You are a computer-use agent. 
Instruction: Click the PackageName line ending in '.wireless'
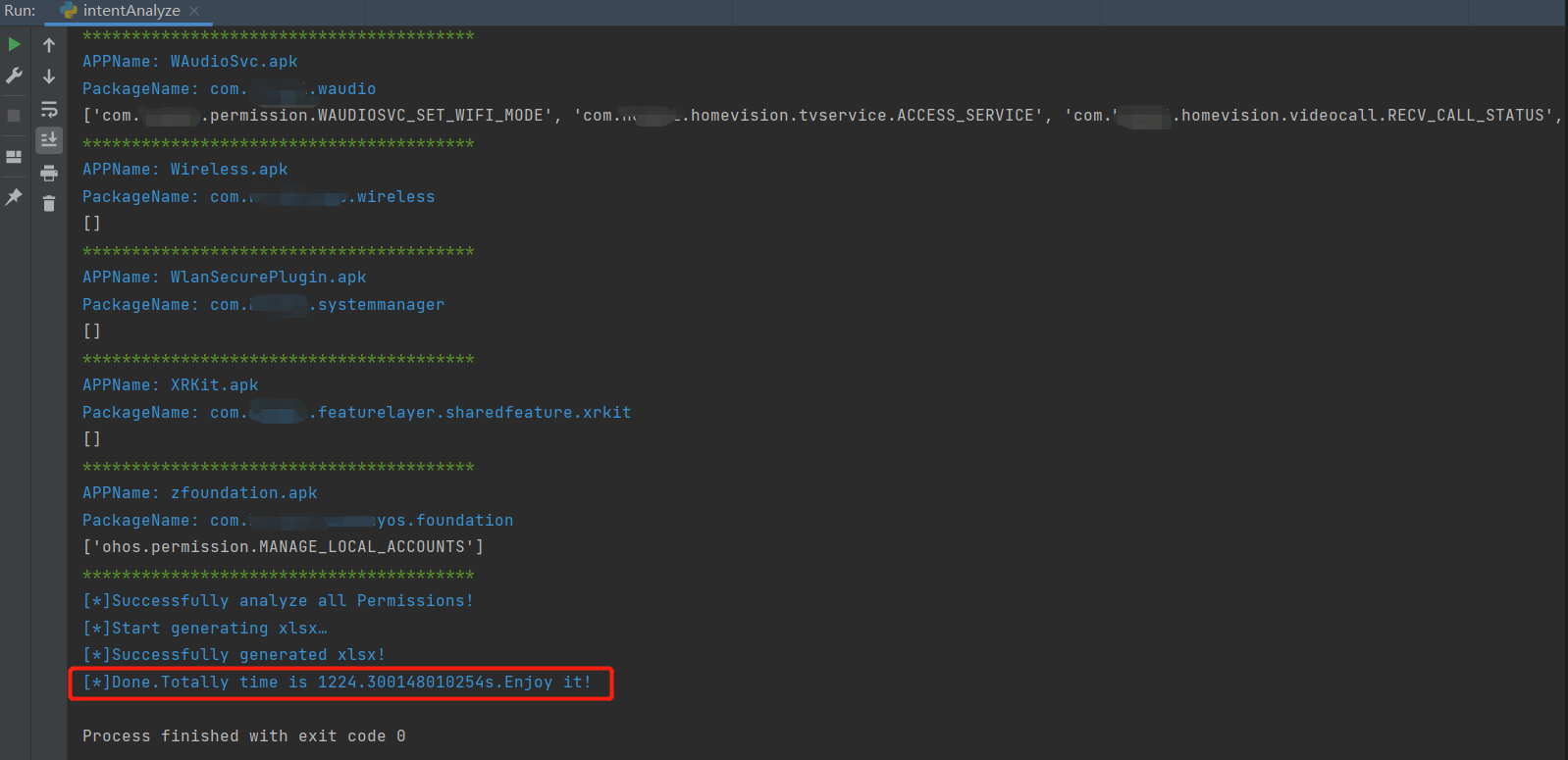[x=259, y=197]
